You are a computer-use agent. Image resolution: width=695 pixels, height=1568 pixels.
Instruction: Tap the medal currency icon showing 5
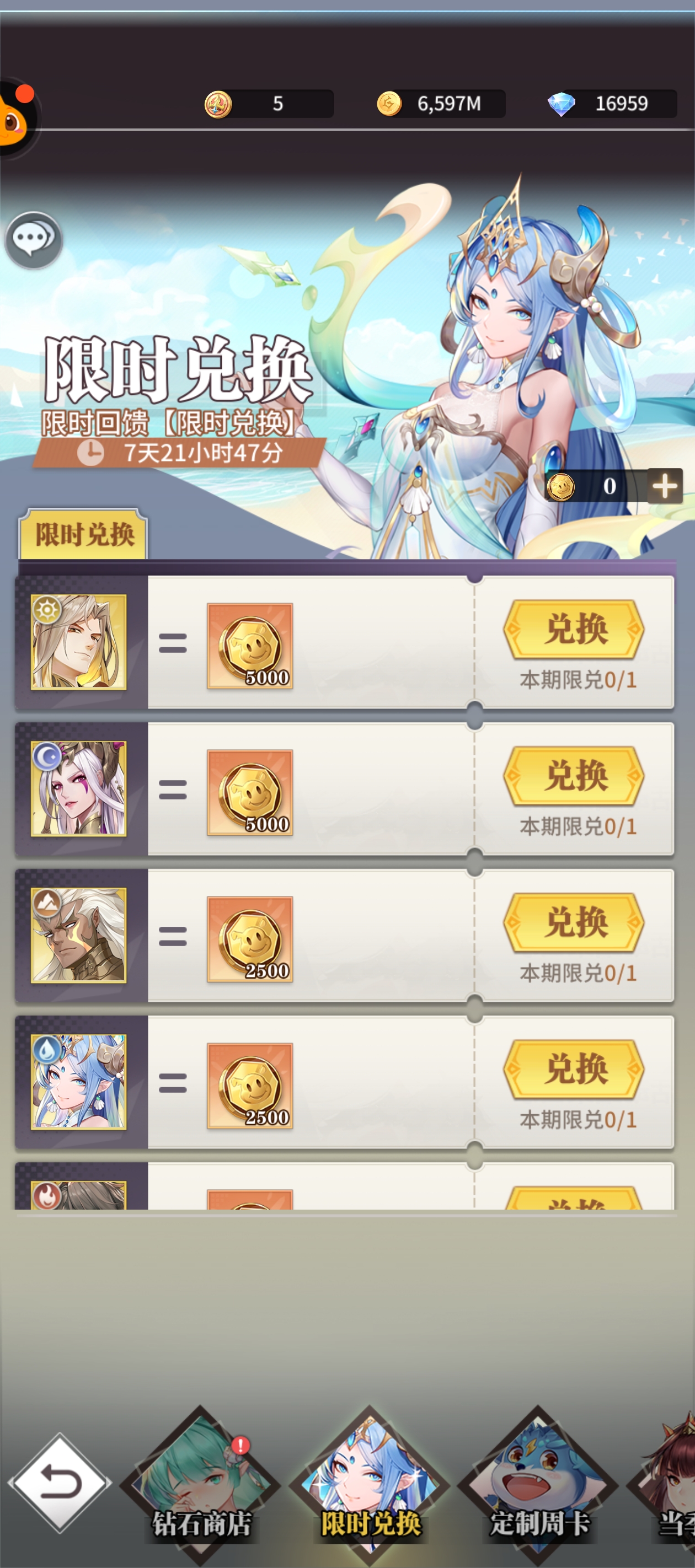click(x=218, y=104)
